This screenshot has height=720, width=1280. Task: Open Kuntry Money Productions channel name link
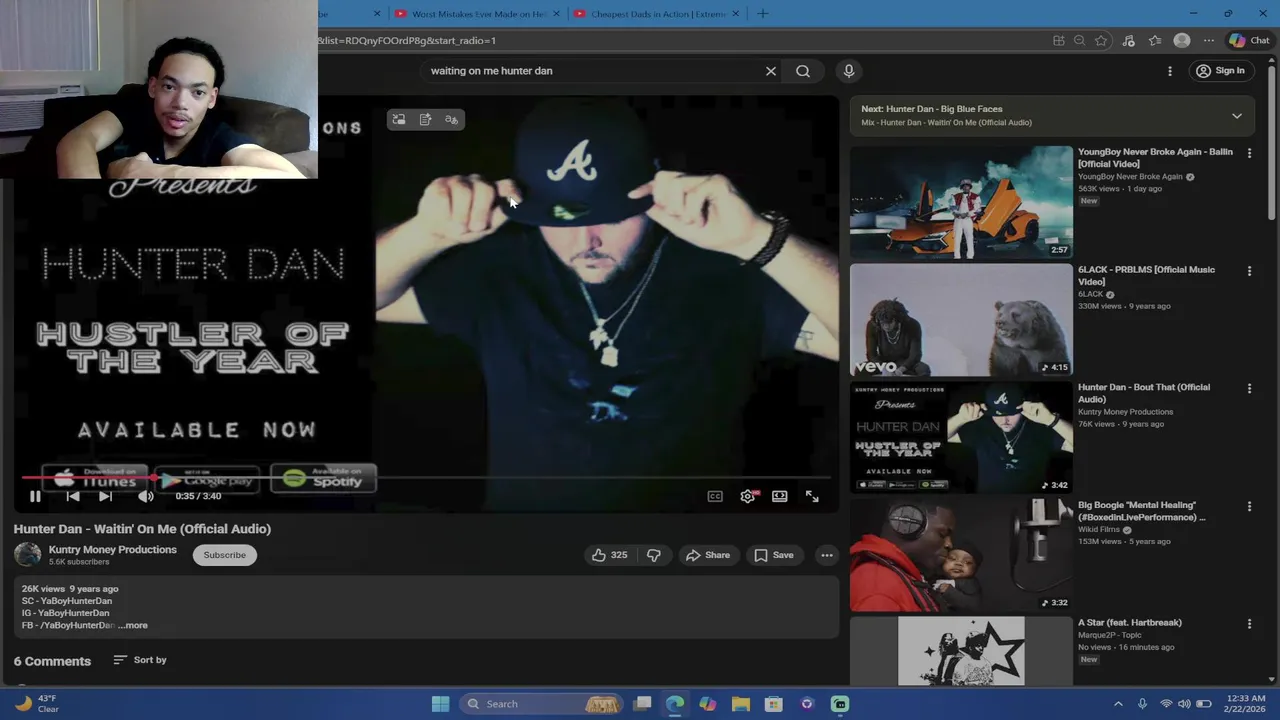click(112, 549)
